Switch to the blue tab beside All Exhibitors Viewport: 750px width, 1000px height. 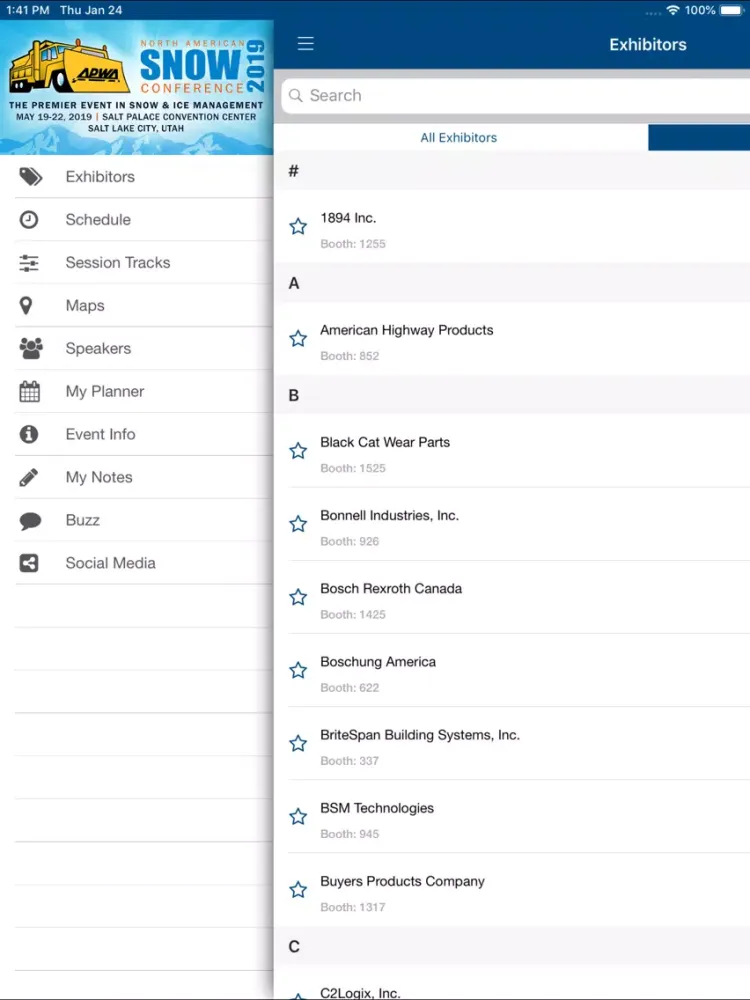point(699,138)
